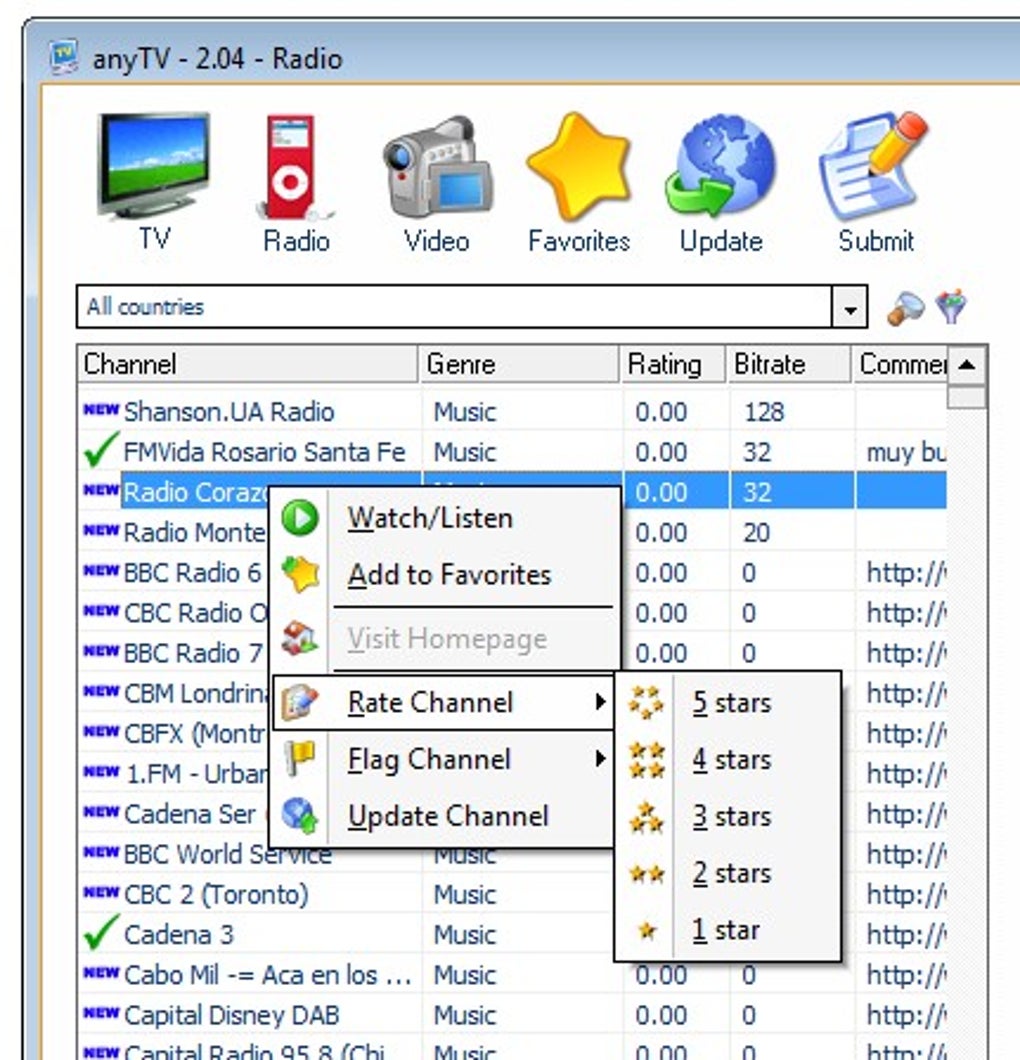Sort by the Bitrate column header
This screenshot has width=1020, height=1060.
click(789, 364)
